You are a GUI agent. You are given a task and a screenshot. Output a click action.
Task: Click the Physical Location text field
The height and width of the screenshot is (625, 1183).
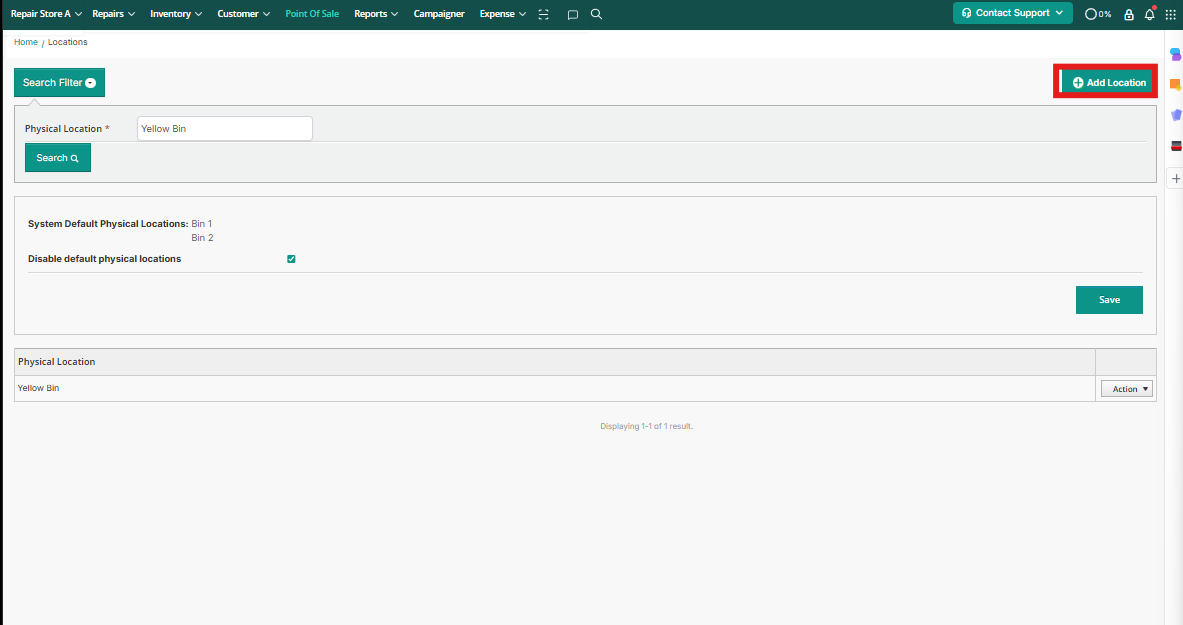(224, 129)
